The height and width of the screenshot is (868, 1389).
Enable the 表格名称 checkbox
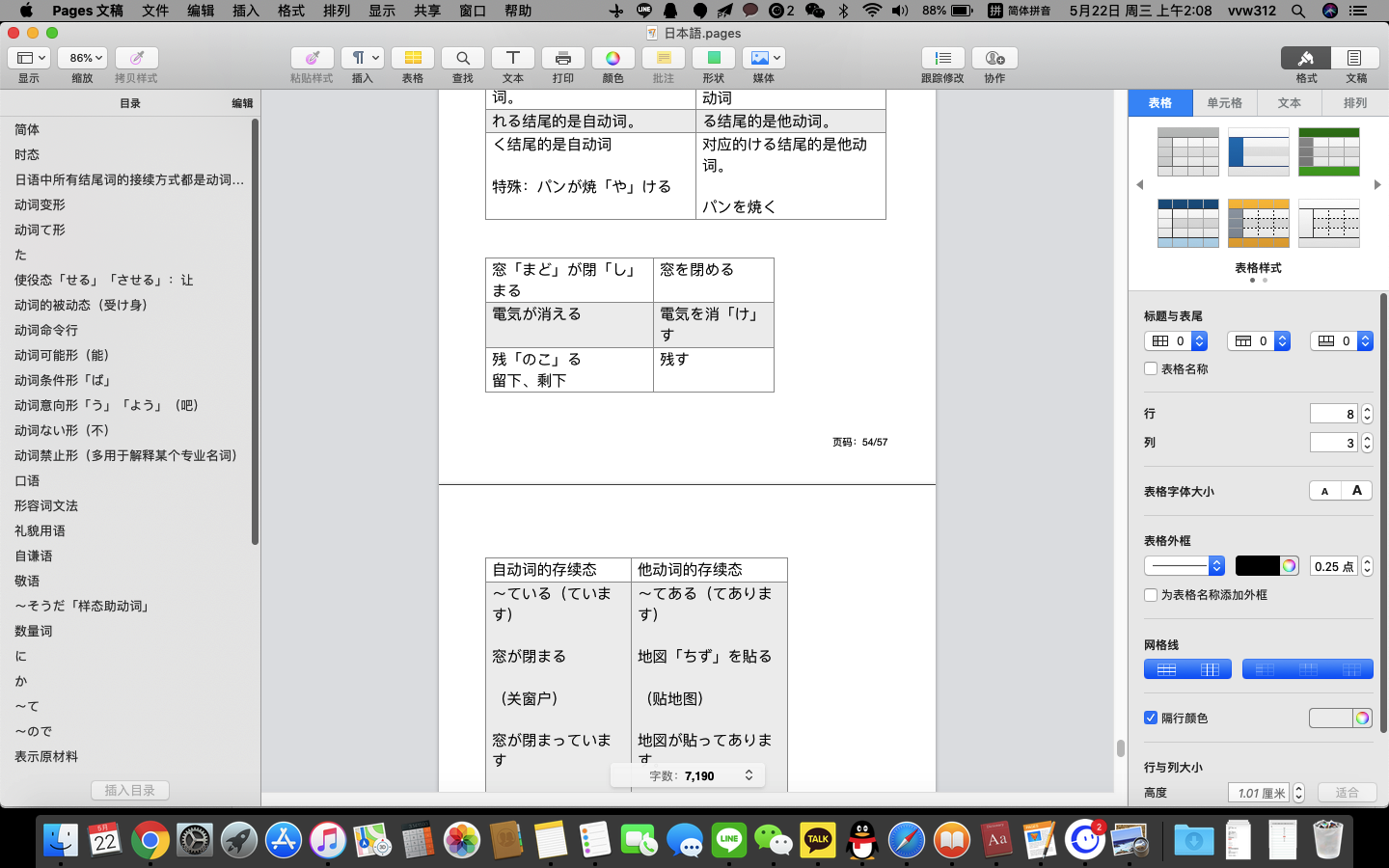[1151, 368]
